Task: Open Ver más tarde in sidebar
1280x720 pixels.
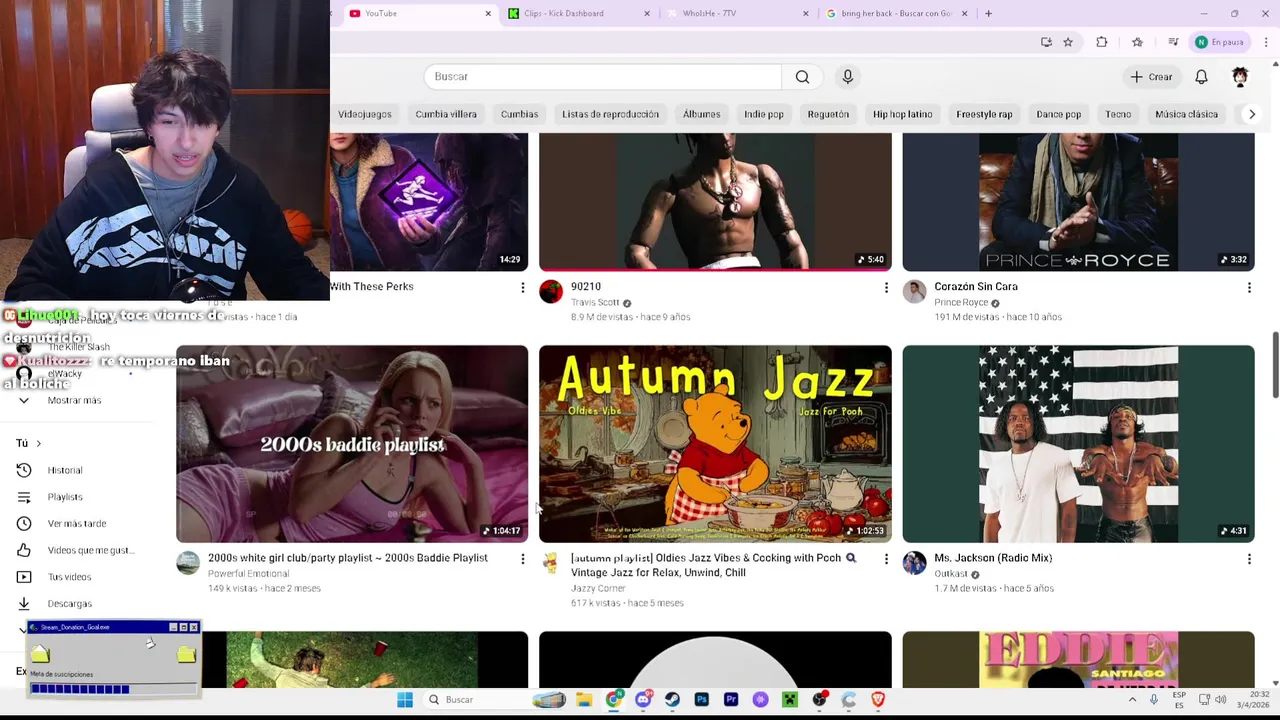Action: 76,524
